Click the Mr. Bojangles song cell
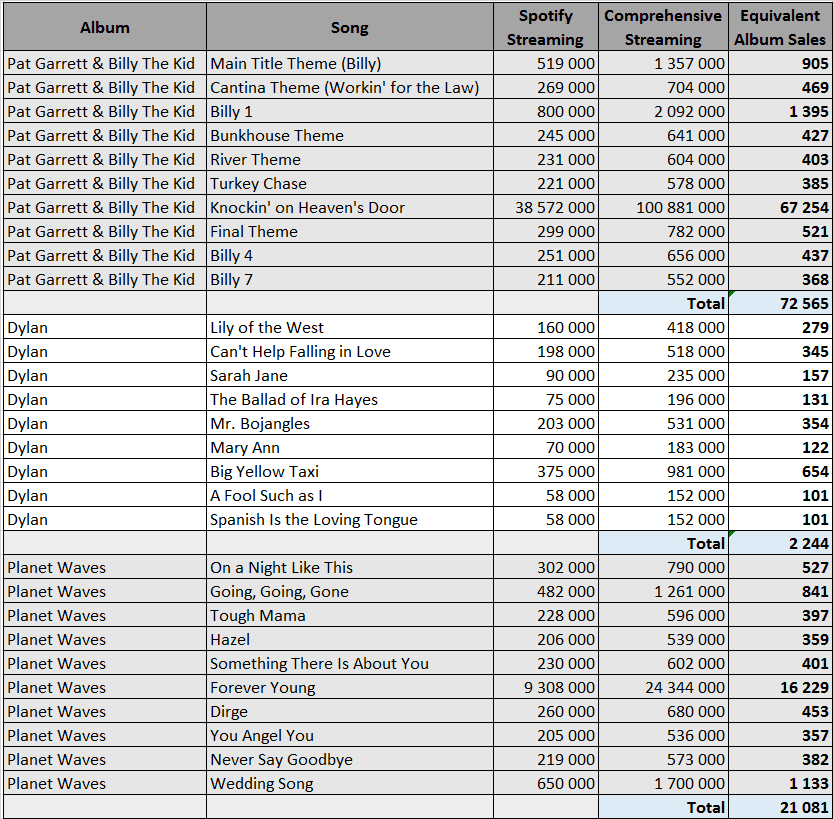 pos(350,424)
